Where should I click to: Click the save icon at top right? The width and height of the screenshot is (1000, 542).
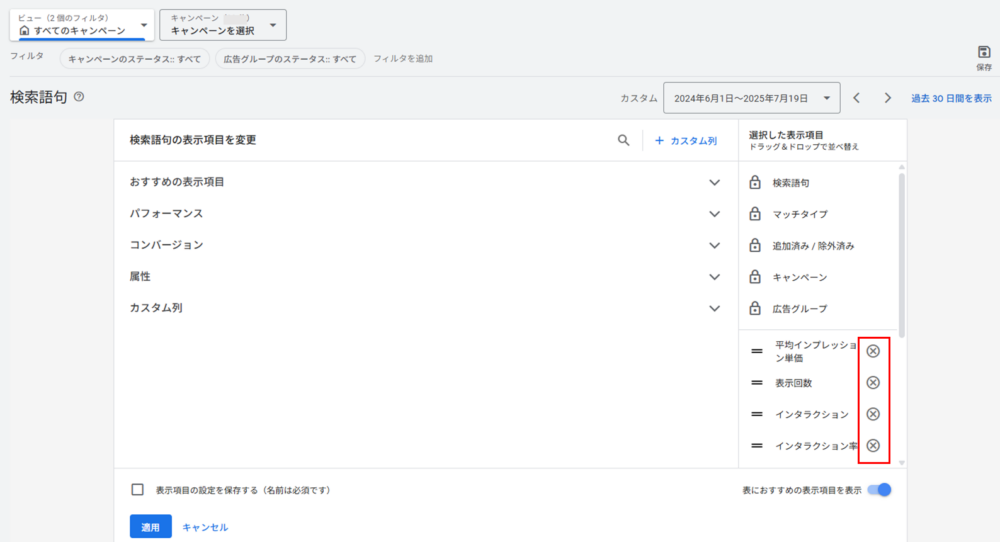[x=983, y=52]
